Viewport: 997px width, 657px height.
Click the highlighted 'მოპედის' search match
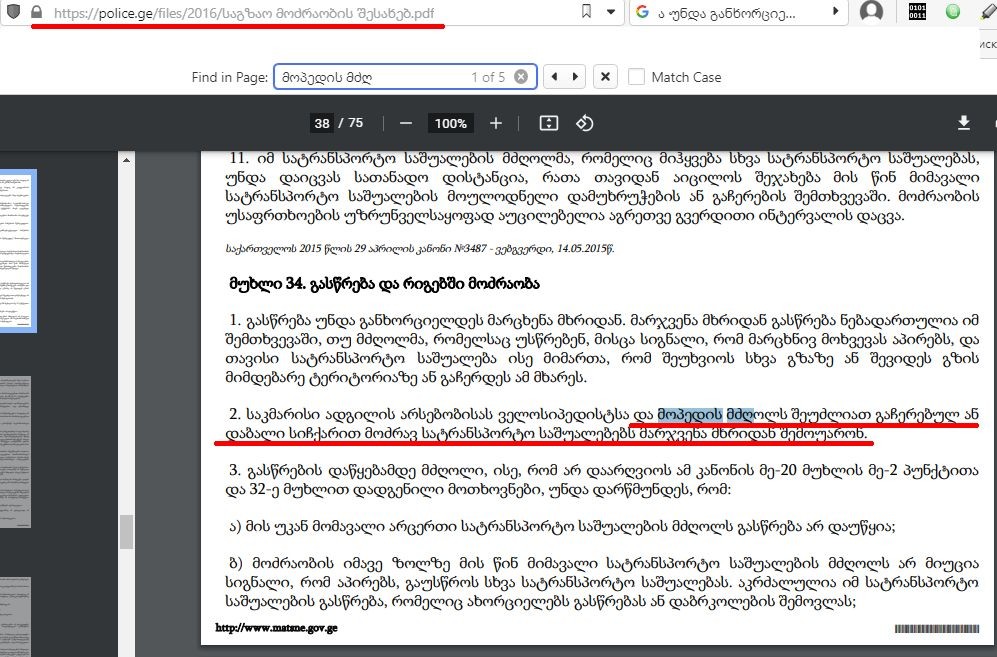pyautogui.click(x=690, y=415)
